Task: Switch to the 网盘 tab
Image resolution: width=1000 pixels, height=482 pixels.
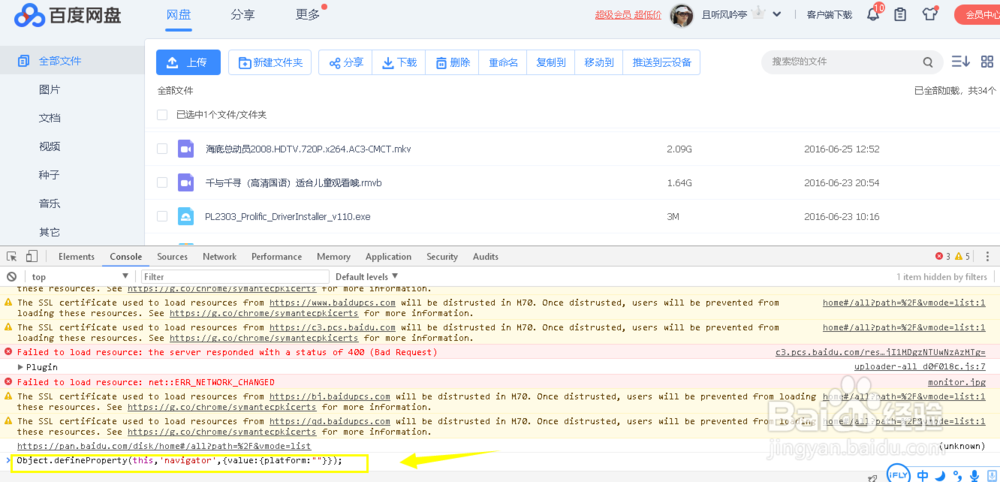Action: point(179,15)
